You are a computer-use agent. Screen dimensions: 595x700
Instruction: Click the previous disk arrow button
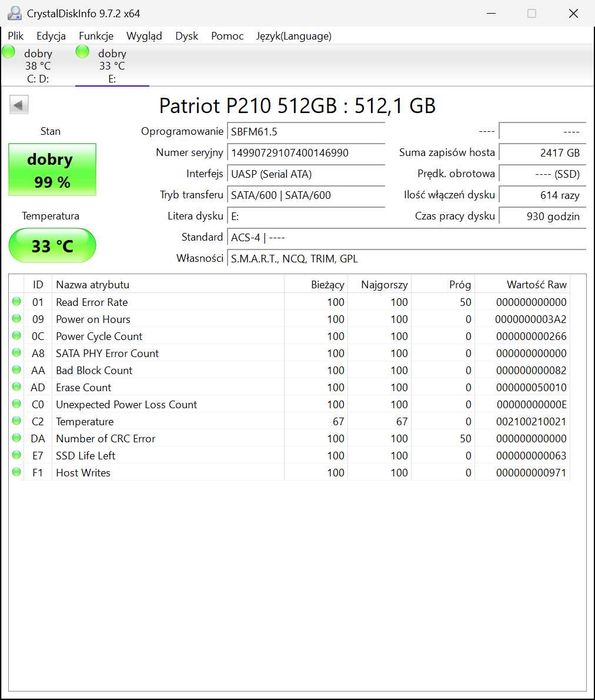(x=19, y=105)
